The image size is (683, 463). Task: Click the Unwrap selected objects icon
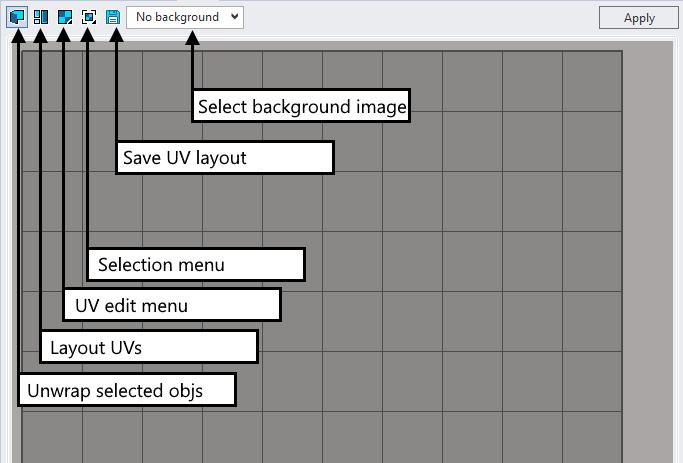(x=17, y=17)
